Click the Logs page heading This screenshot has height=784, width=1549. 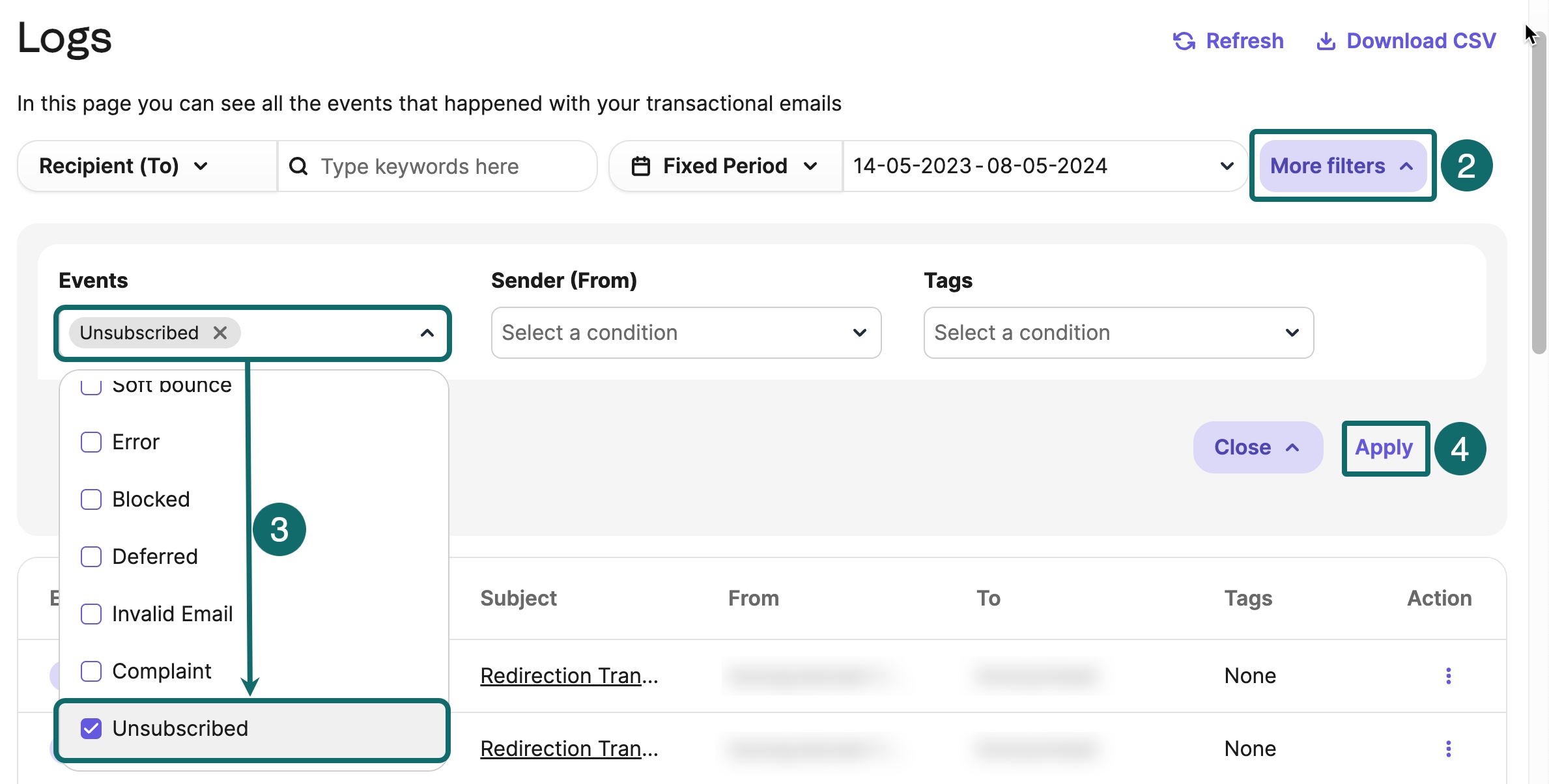[64, 38]
